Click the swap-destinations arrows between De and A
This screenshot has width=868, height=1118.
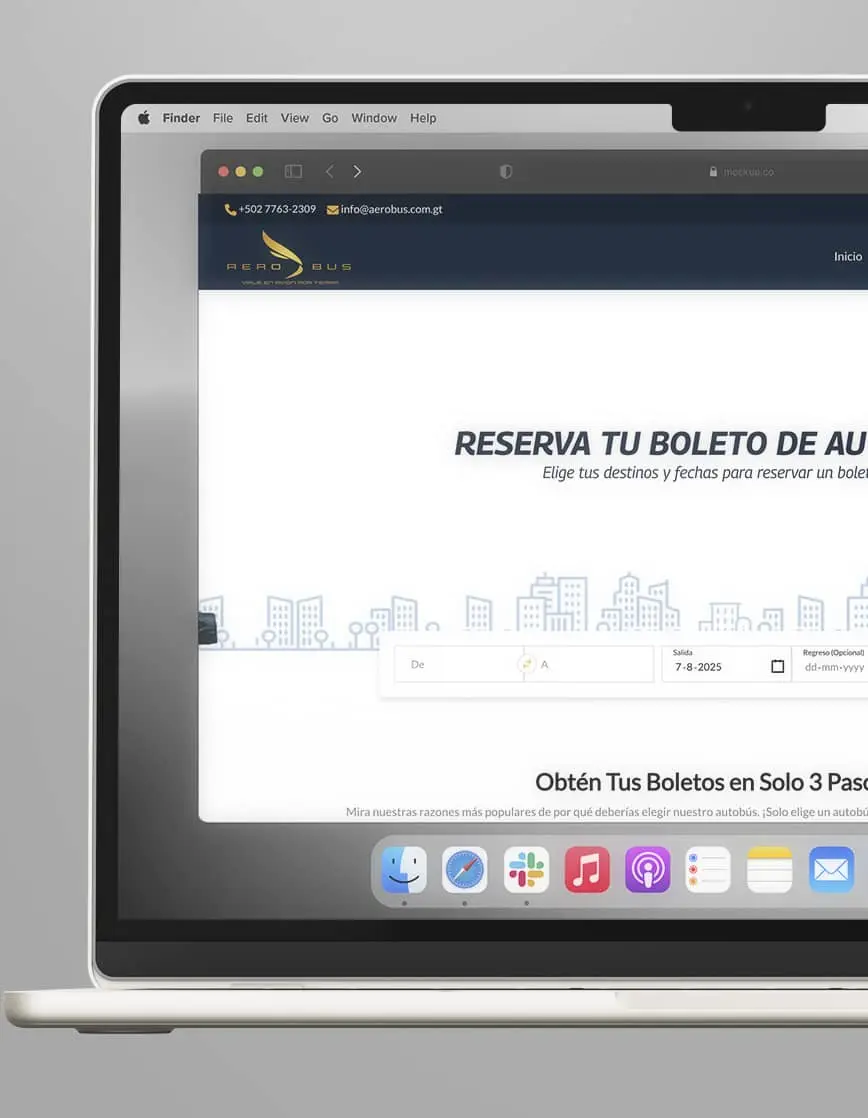pos(528,663)
